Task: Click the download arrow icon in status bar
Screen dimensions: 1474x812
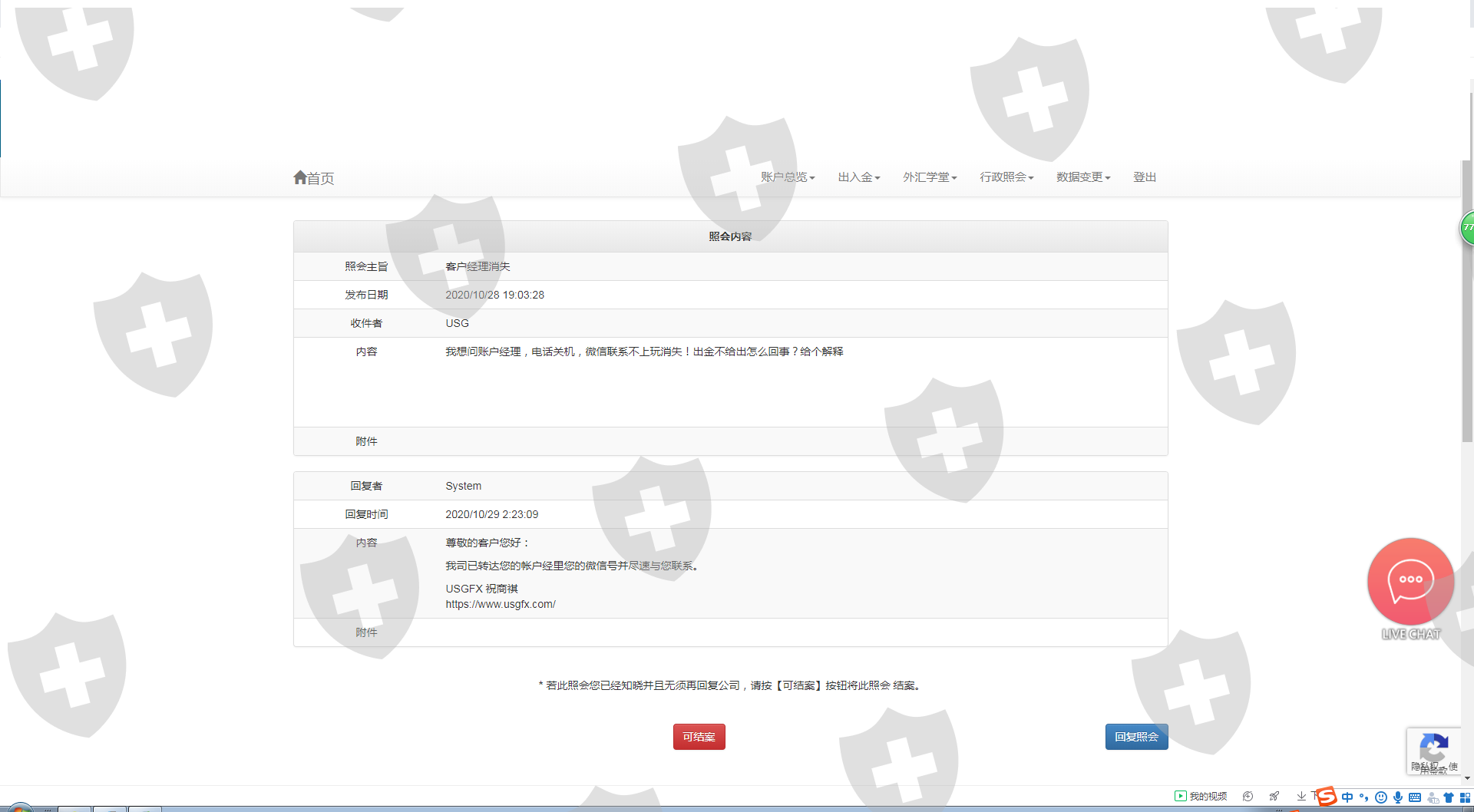Action: 1301,797
